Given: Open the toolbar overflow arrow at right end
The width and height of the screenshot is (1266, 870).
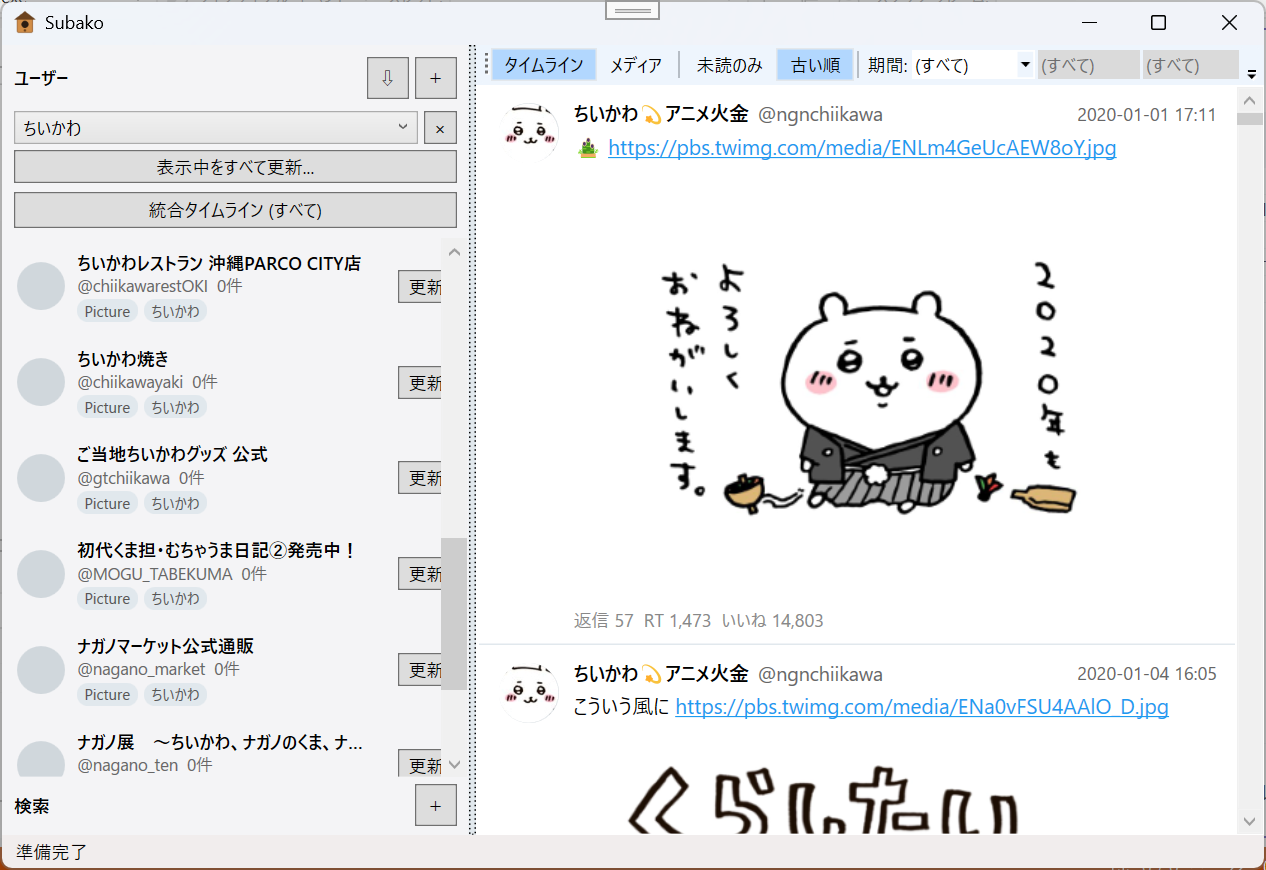Looking at the screenshot, I should [1252, 73].
